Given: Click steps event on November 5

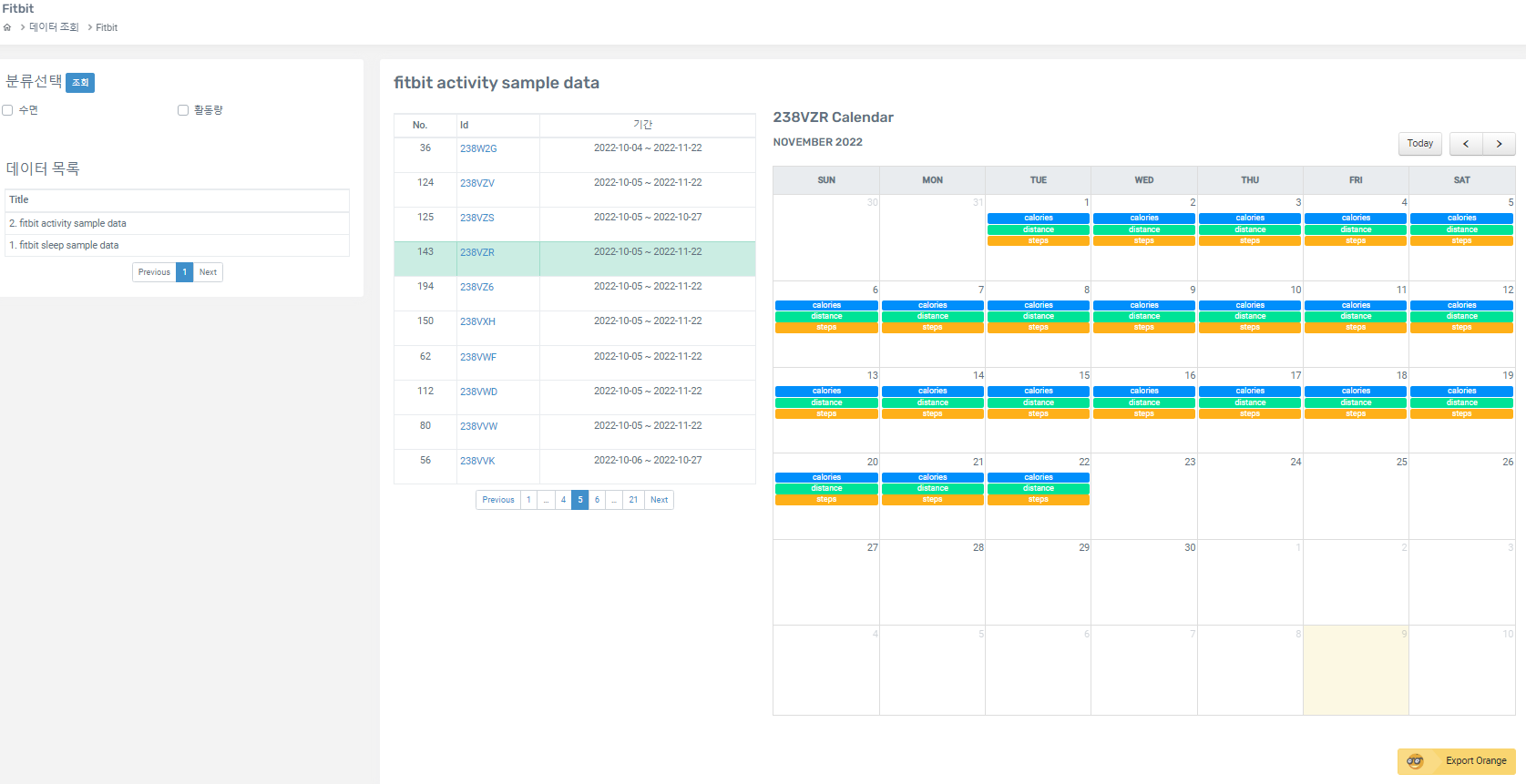Looking at the screenshot, I should [1461, 241].
